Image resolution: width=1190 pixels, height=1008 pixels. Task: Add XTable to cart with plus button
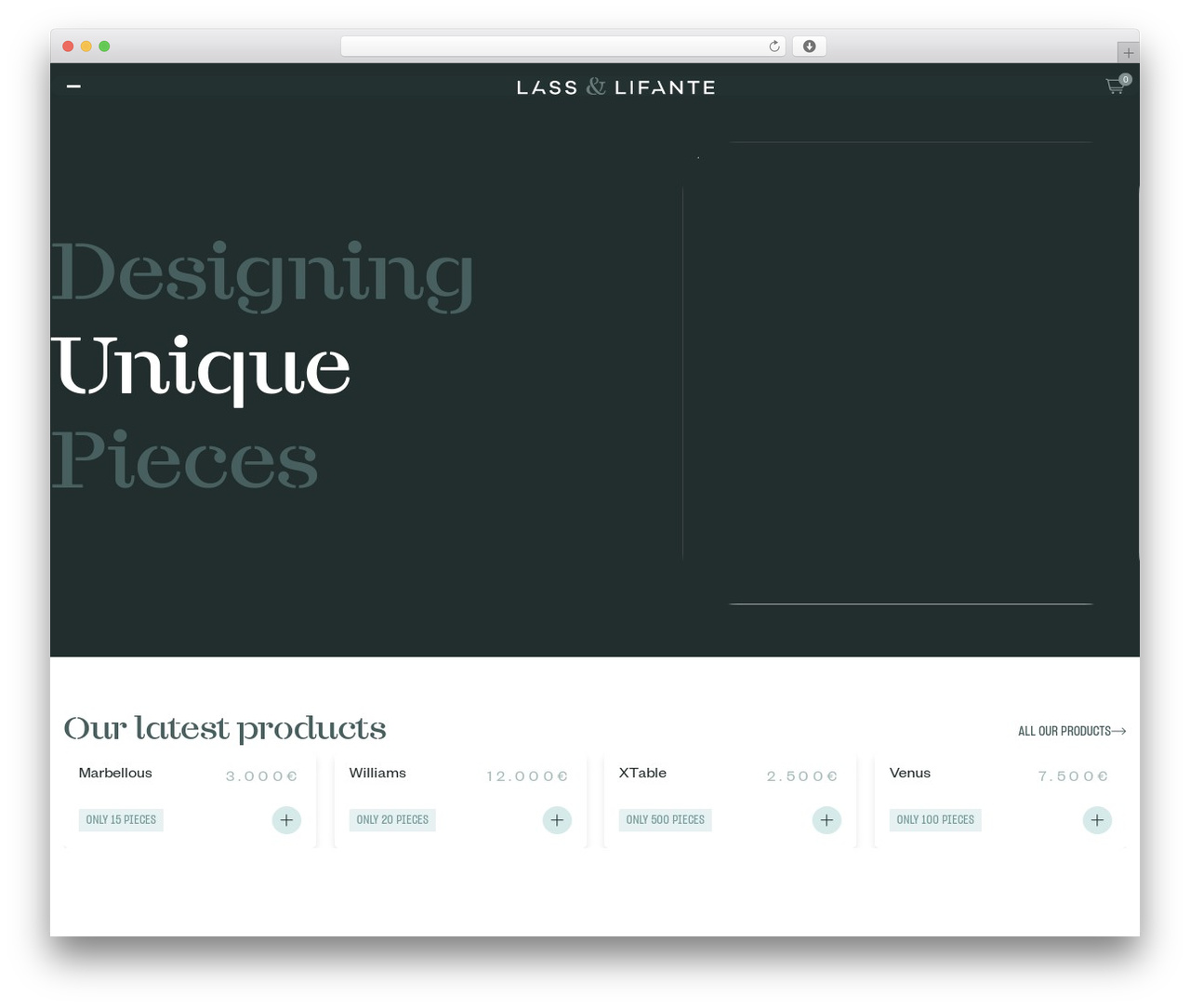coord(826,820)
